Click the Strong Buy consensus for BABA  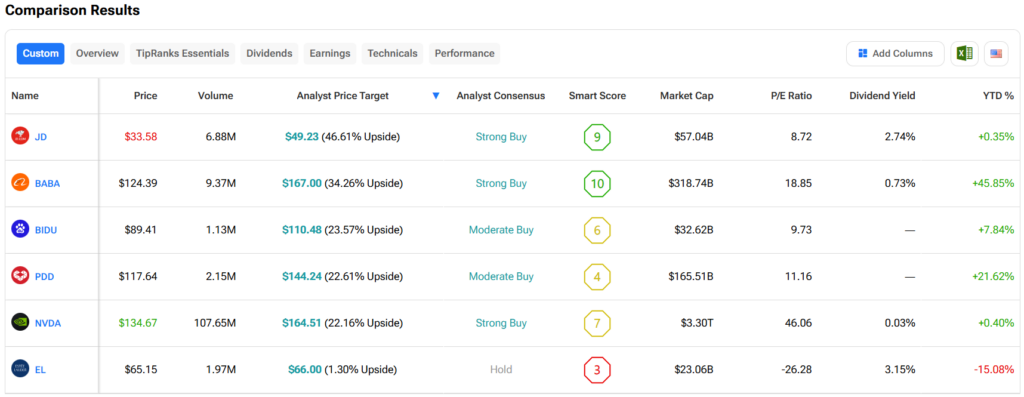coord(501,183)
